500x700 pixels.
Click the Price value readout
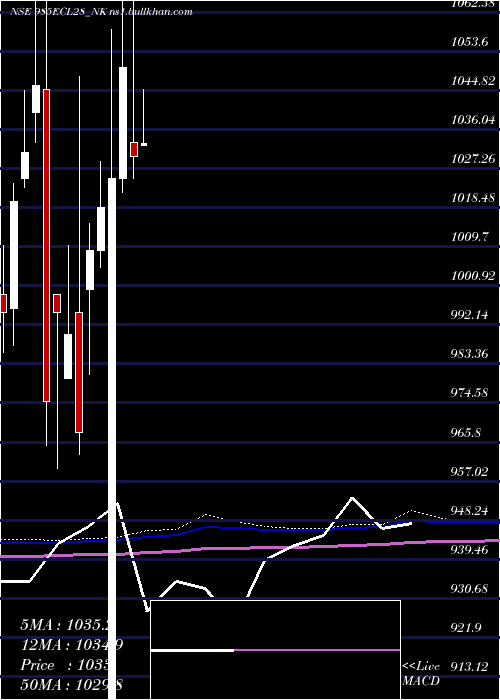(65, 665)
